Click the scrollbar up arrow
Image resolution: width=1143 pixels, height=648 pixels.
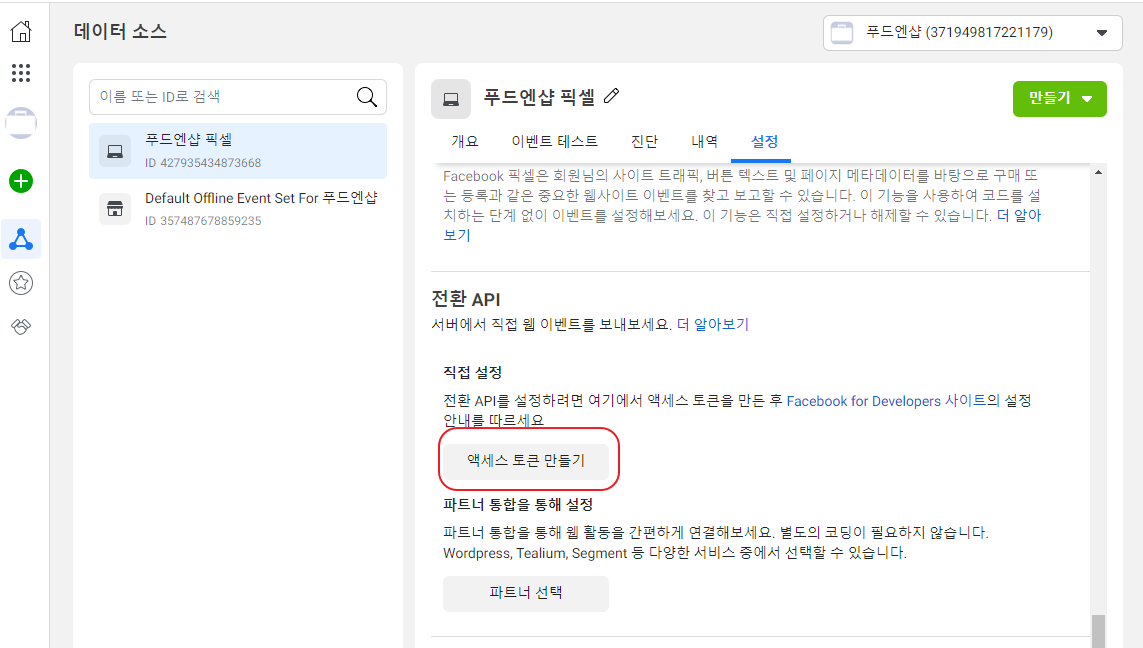tap(1098, 173)
